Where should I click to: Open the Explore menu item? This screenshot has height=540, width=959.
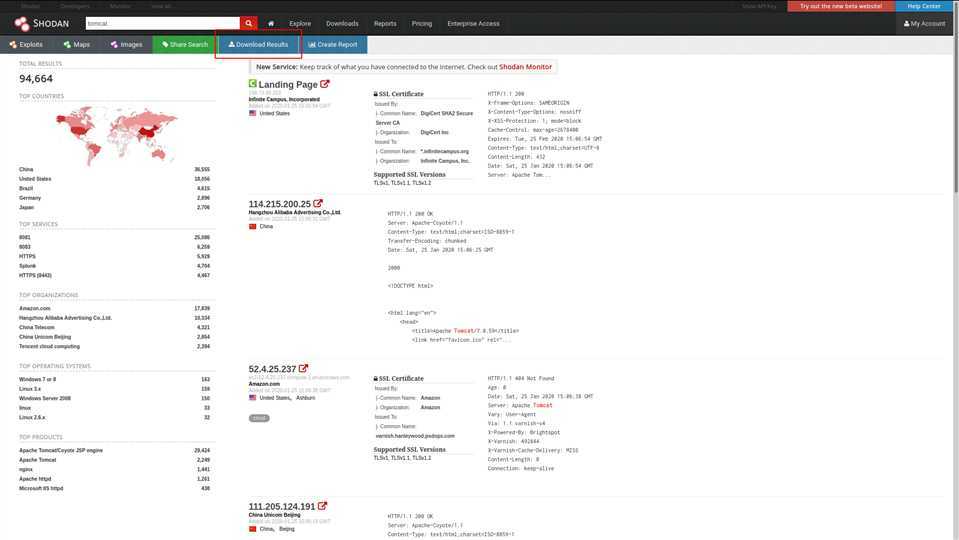point(300,23)
